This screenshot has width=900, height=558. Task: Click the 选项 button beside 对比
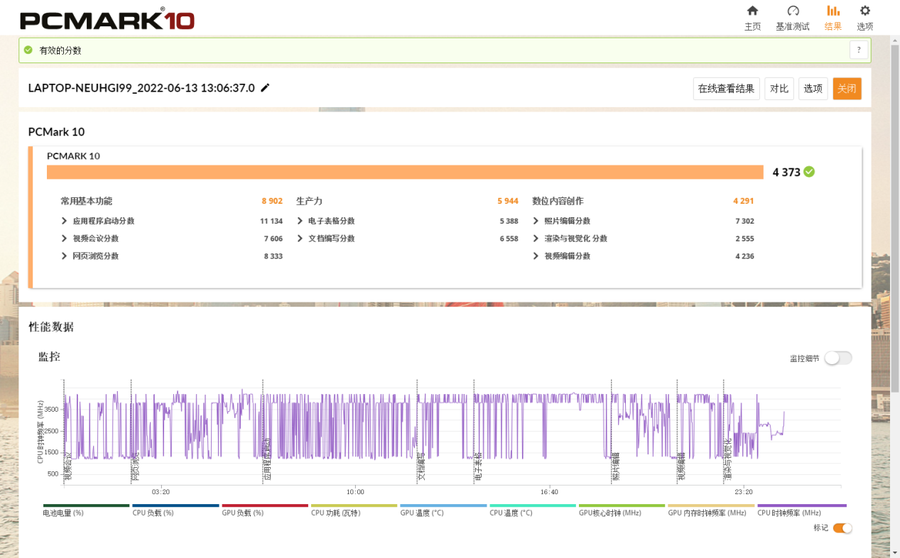point(813,89)
